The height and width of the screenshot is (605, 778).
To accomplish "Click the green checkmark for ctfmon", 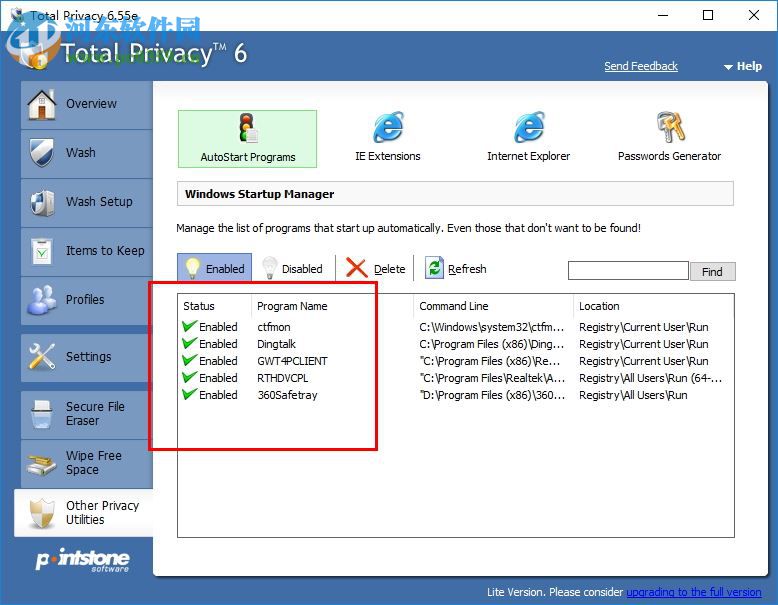I will point(190,327).
